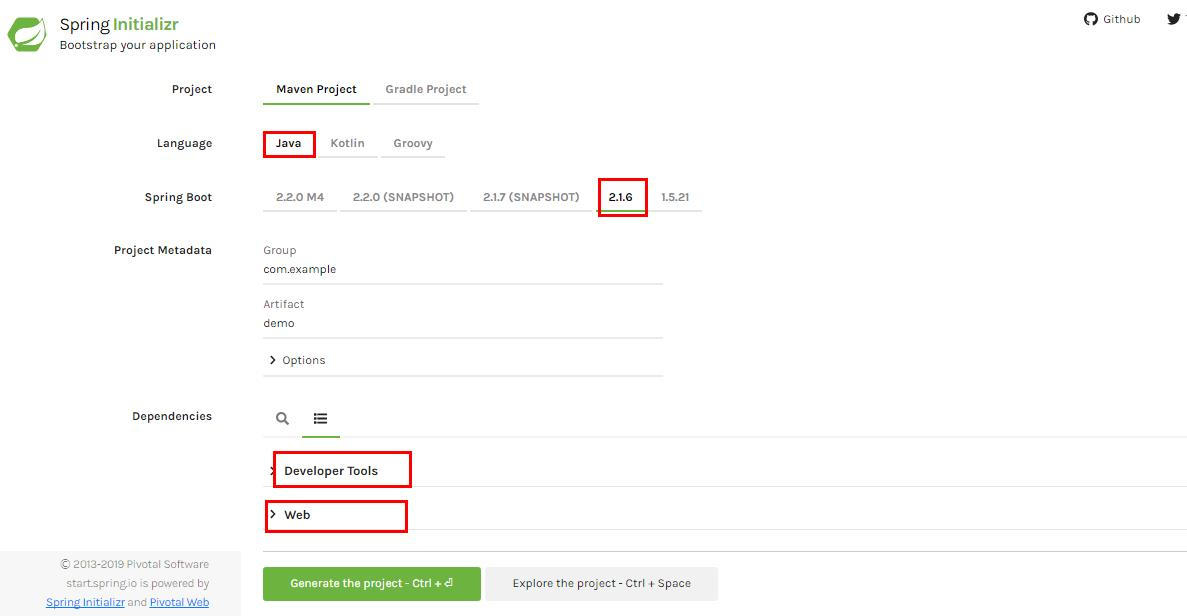Click the Spring Initializr title text
Viewport: 1187px width, 616px height.
click(119, 24)
